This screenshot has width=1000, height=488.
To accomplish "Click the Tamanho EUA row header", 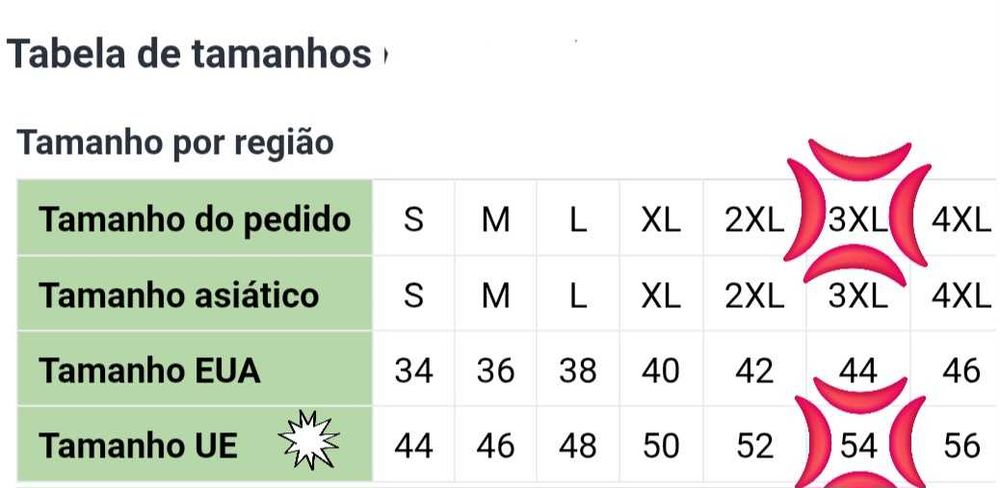I will point(150,371).
